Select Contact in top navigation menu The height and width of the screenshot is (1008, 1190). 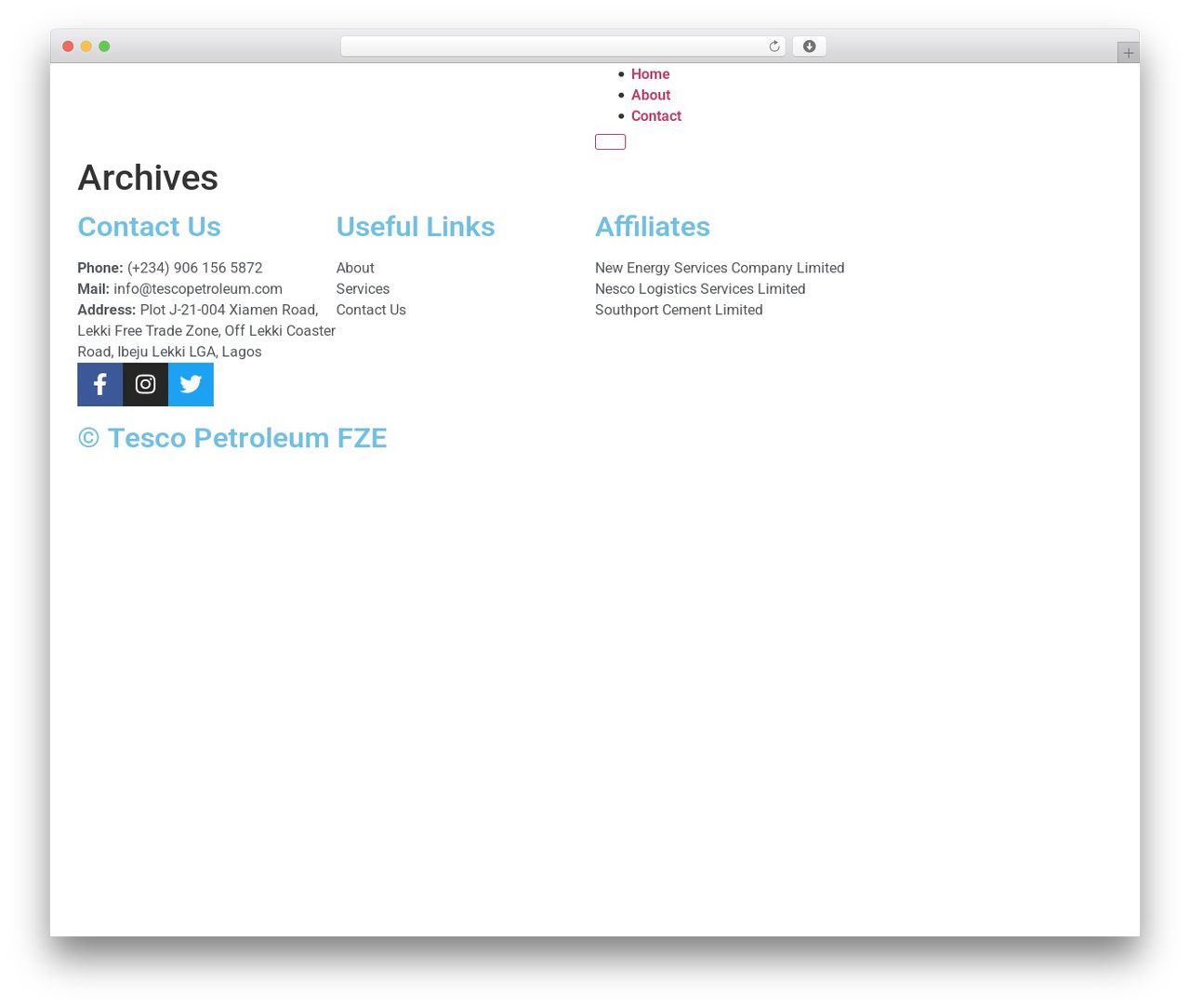coord(656,116)
